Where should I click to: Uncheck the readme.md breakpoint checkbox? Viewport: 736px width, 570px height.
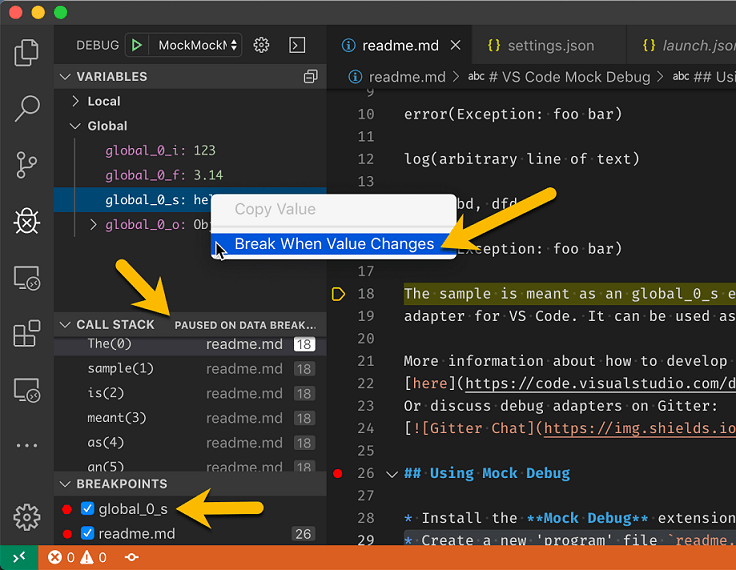click(87, 534)
